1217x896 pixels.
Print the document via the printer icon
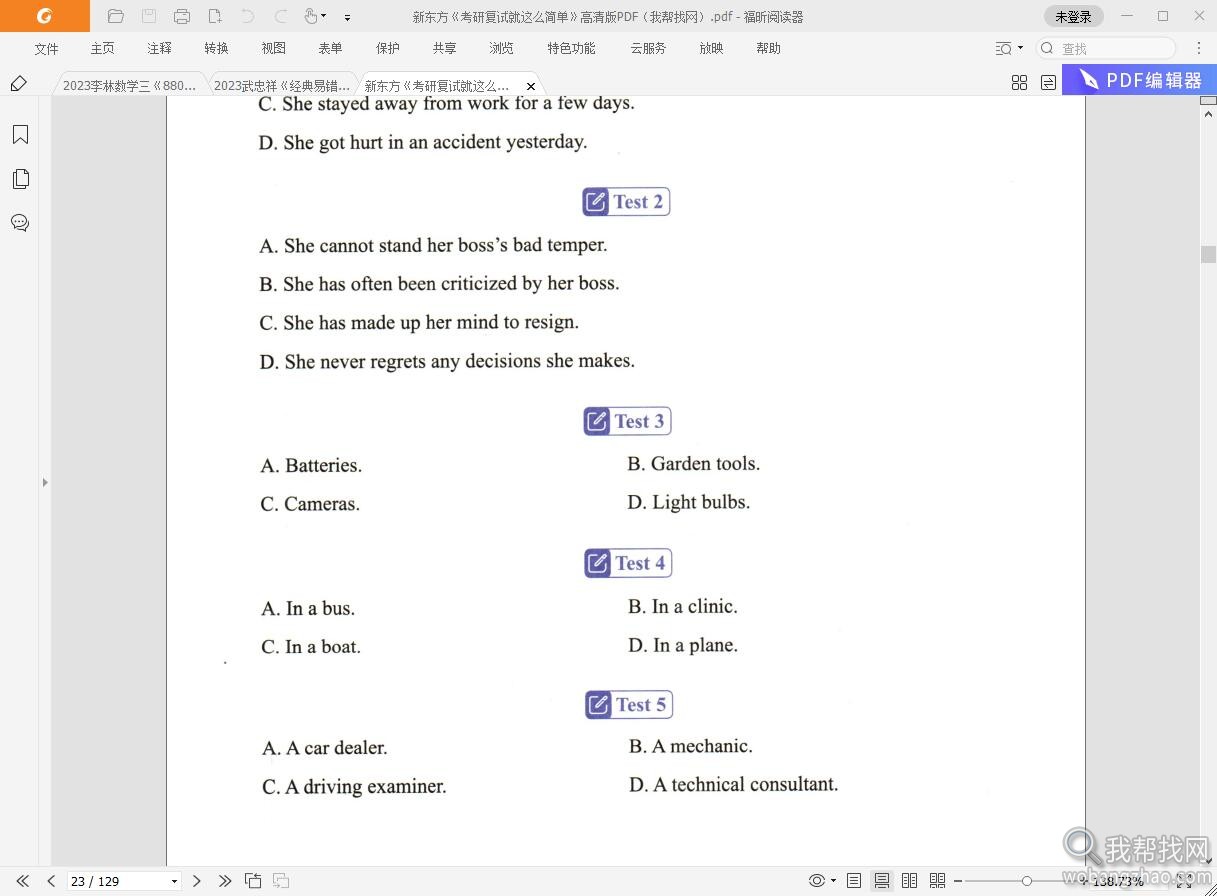pyautogui.click(x=182, y=16)
